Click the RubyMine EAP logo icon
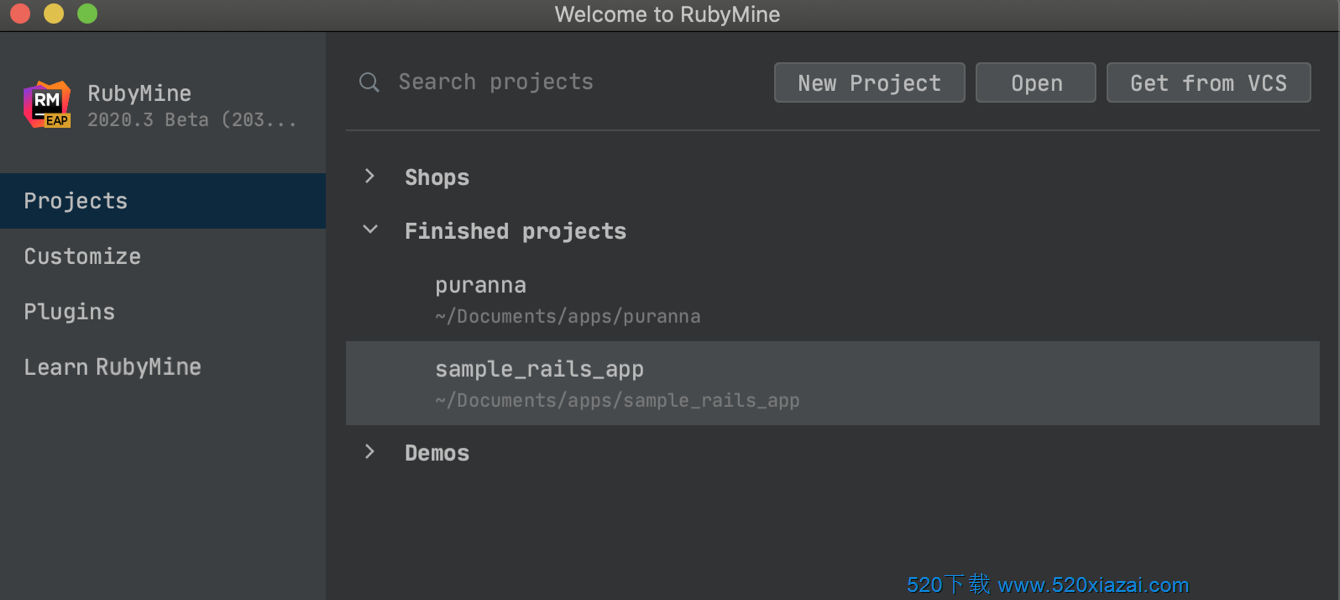Screen dimensions: 1340x600 point(47,105)
